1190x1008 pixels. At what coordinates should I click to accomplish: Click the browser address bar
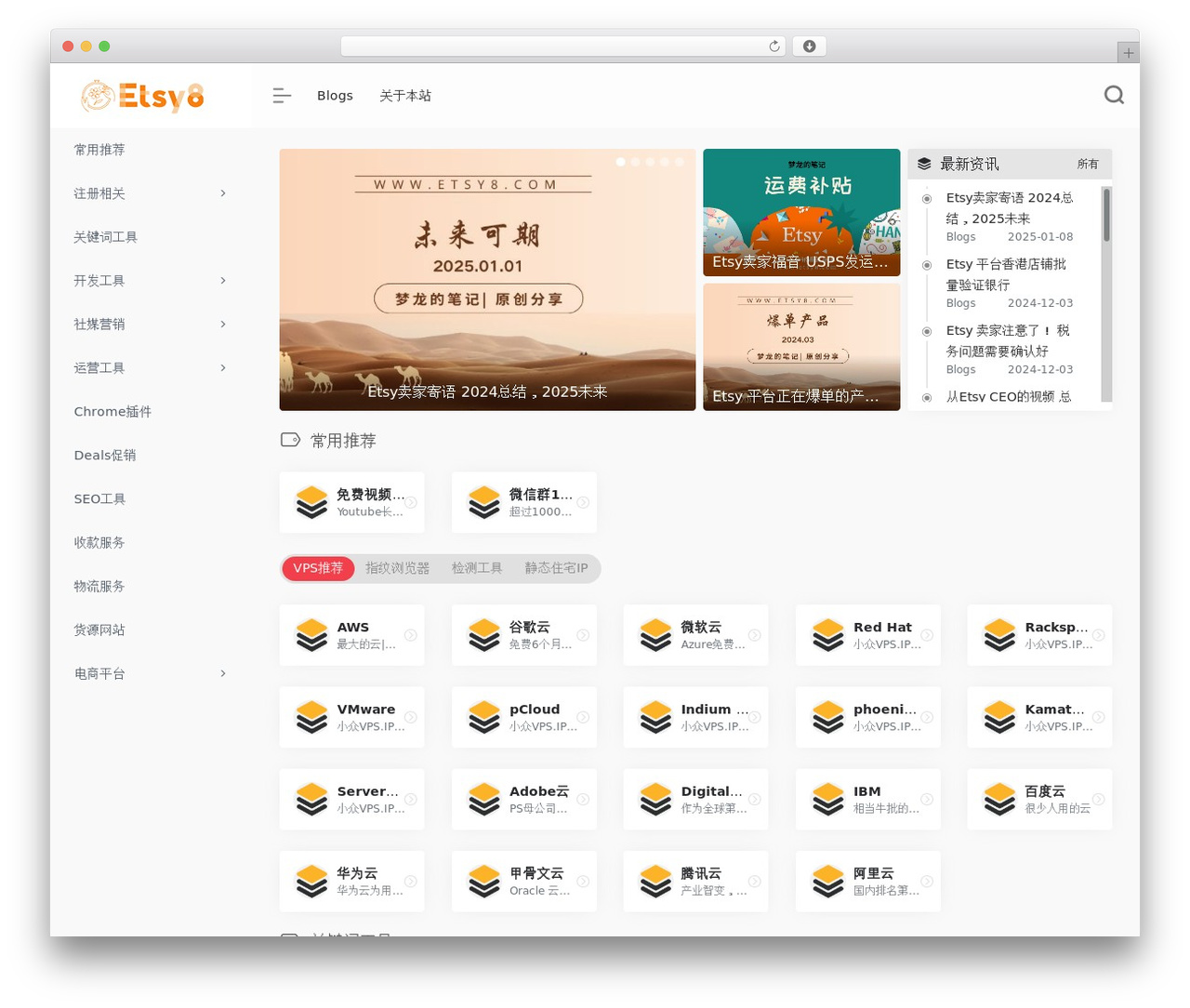point(563,46)
